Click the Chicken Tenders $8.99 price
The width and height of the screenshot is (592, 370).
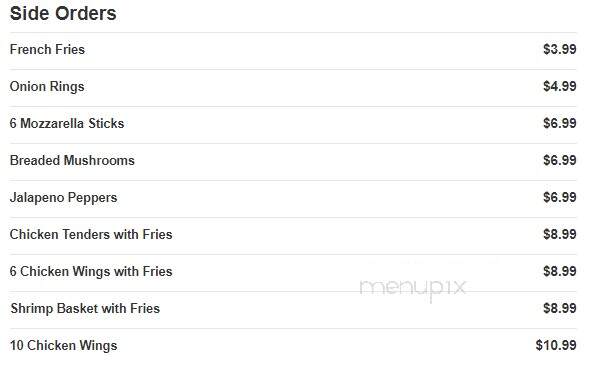pos(560,234)
